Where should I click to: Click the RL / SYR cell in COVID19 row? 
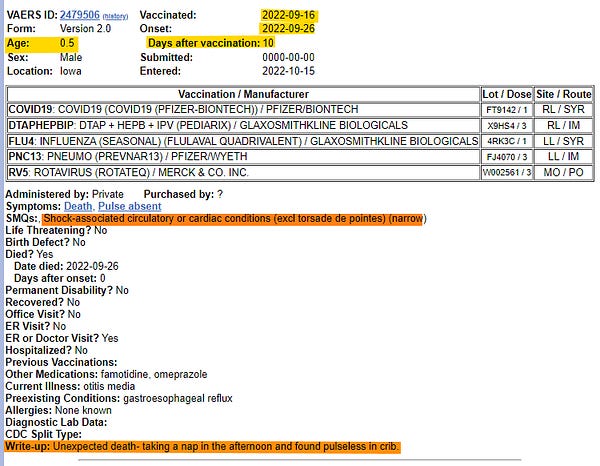pos(564,110)
